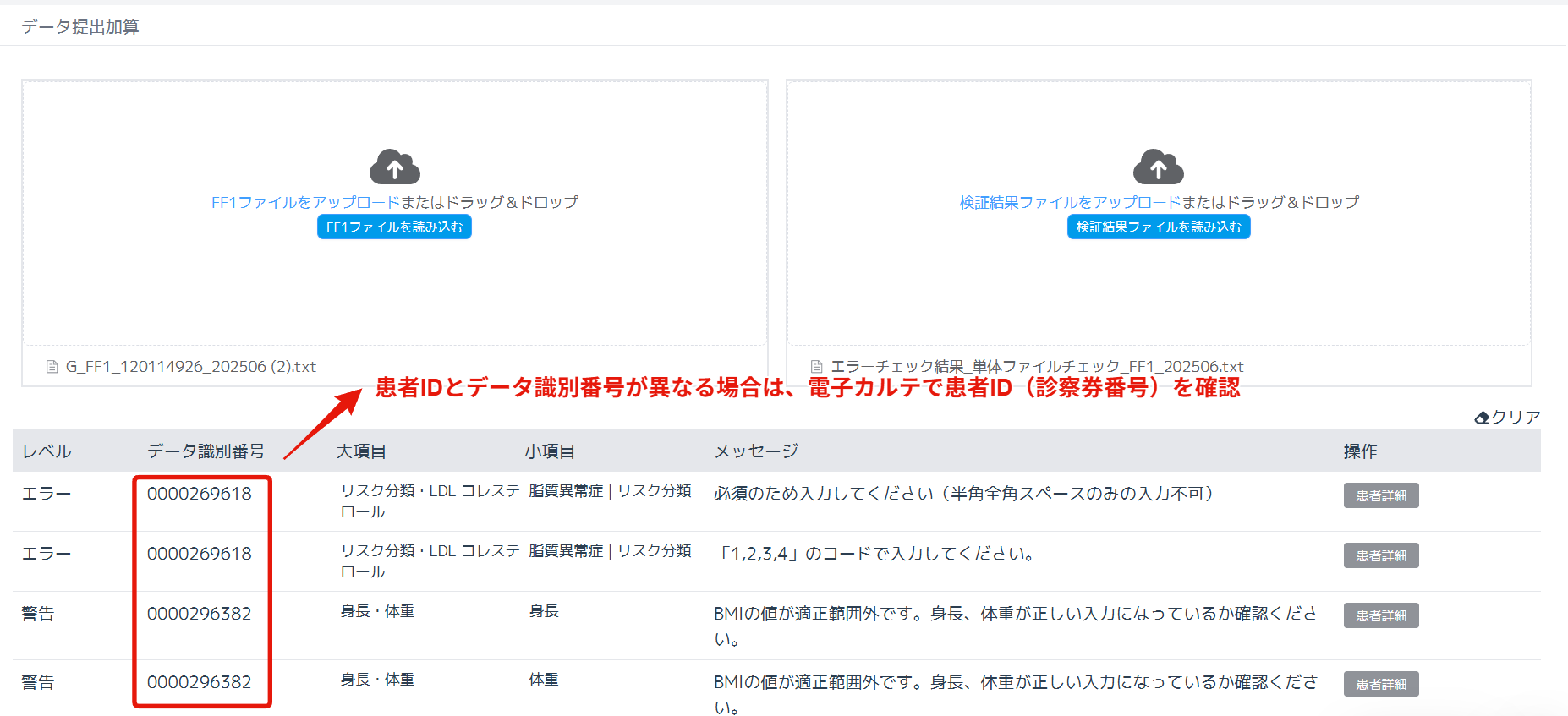Viewport: 1568px width, 716px height.
Task: Click the データ識別番号 column header
Action: click(206, 451)
